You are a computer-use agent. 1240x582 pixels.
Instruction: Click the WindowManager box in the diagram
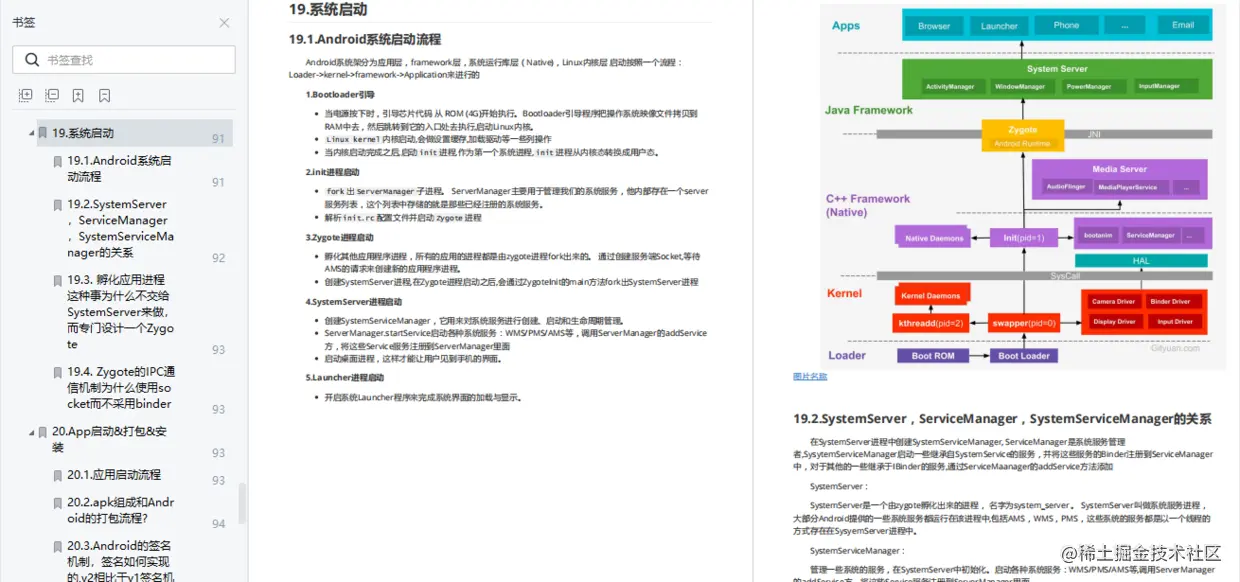point(1019,87)
